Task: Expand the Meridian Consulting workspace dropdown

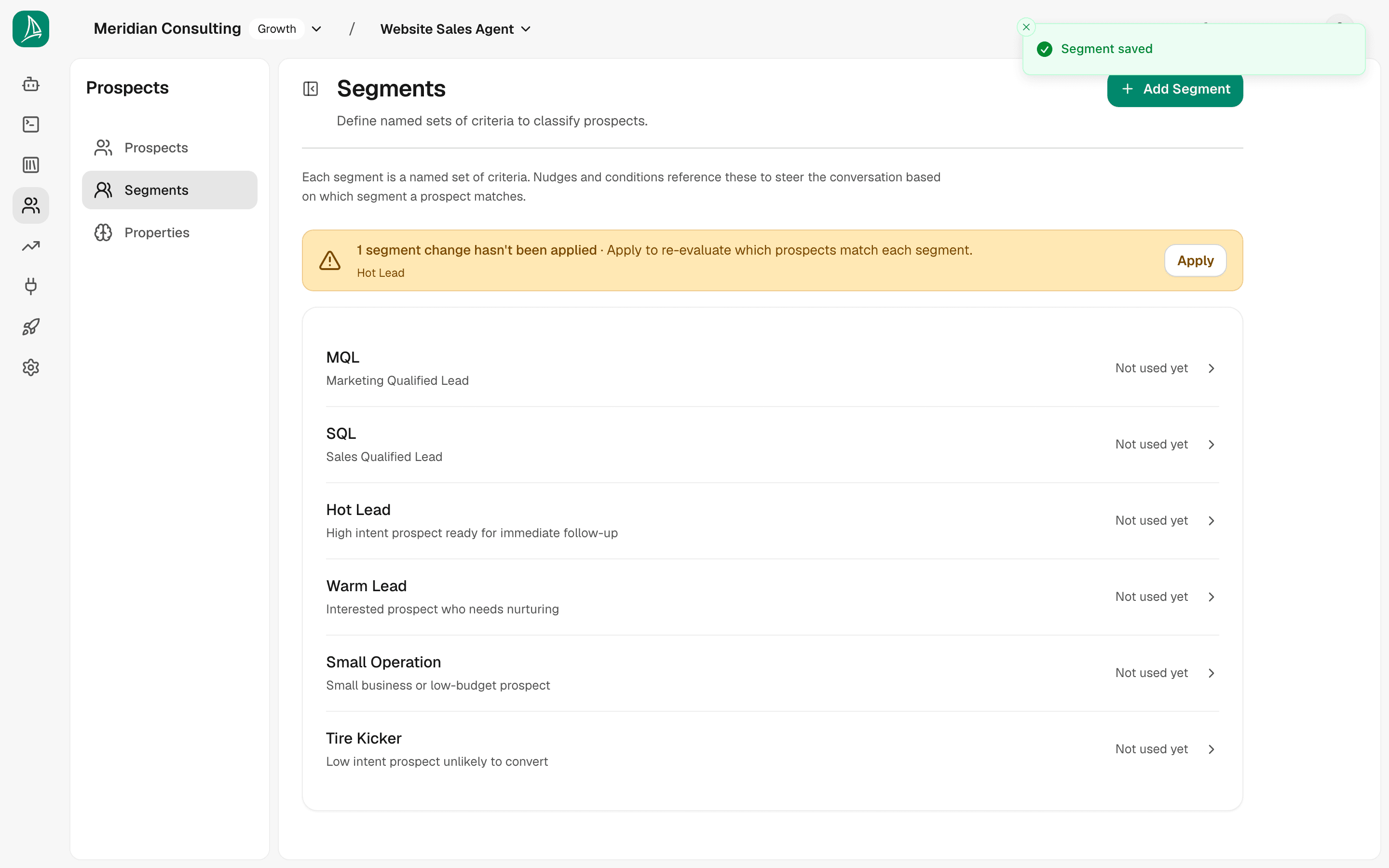Action: tap(316, 29)
